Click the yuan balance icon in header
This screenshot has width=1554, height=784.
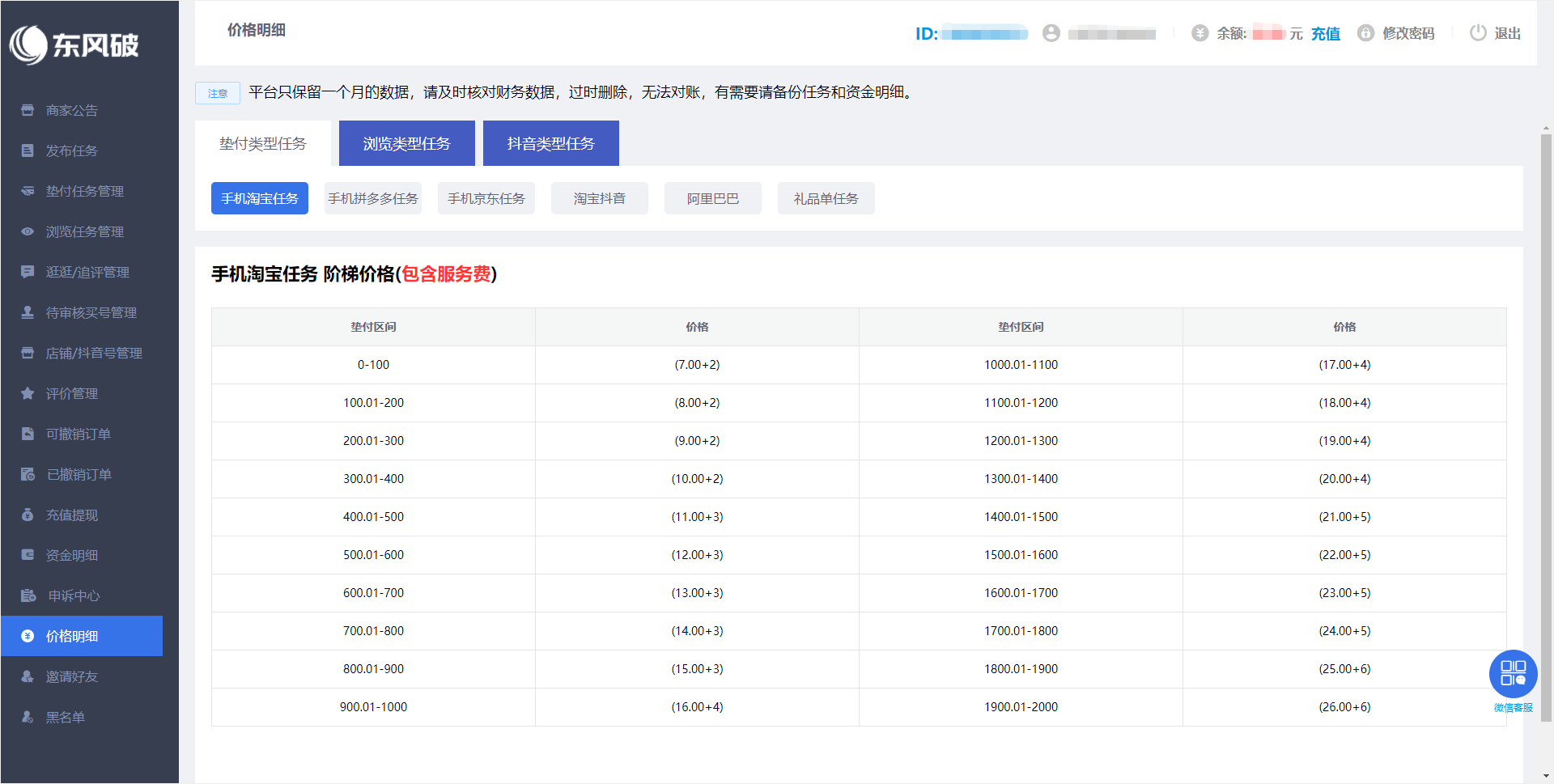point(1200,33)
